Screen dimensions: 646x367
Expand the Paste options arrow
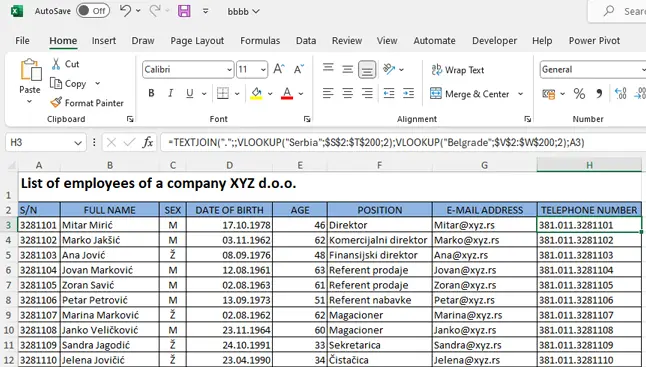[x=29, y=101]
